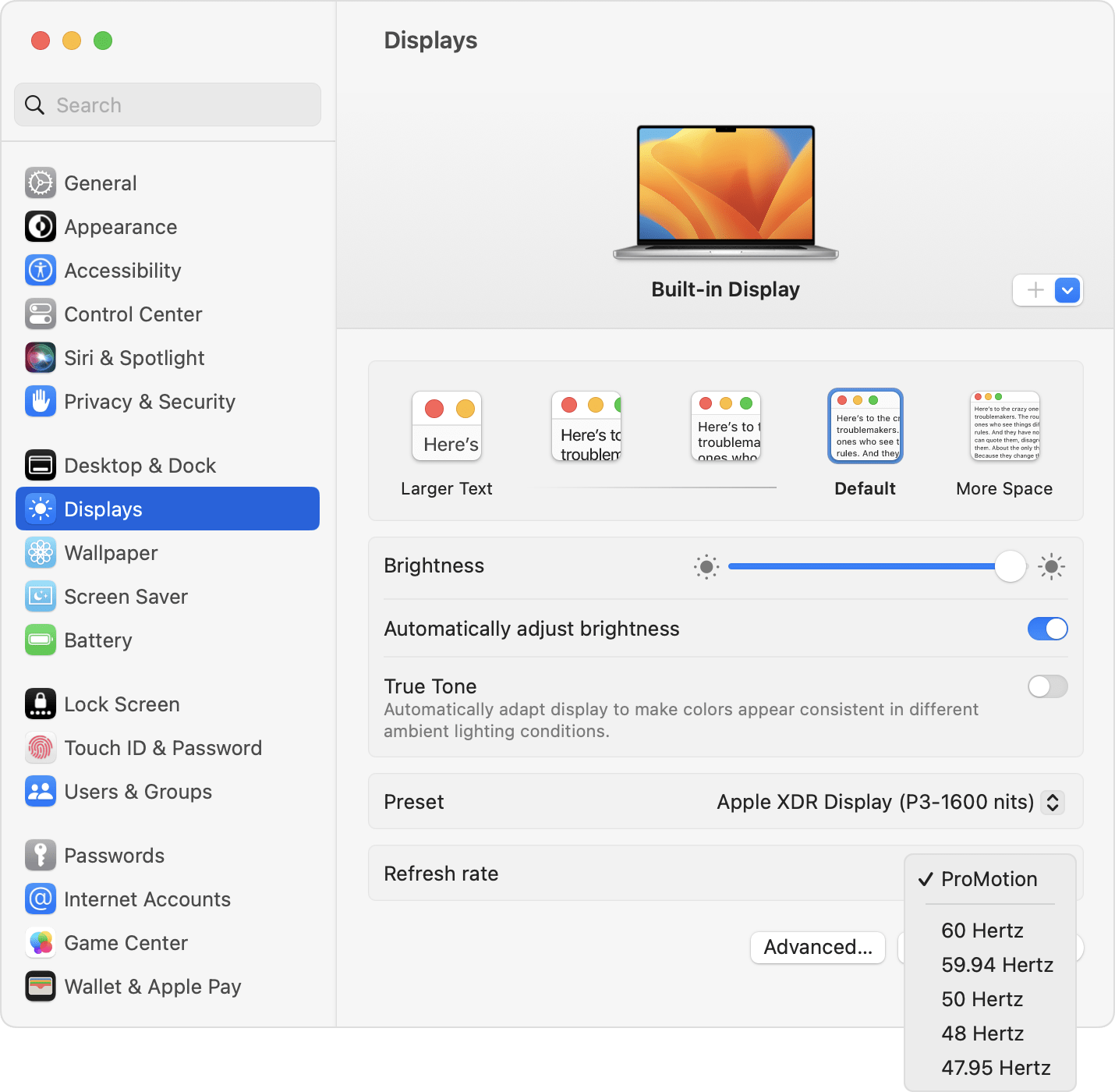The image size is (1115, 1092).
Task: Click the Screen Saver sidebar icon
Action: (40, 596)
